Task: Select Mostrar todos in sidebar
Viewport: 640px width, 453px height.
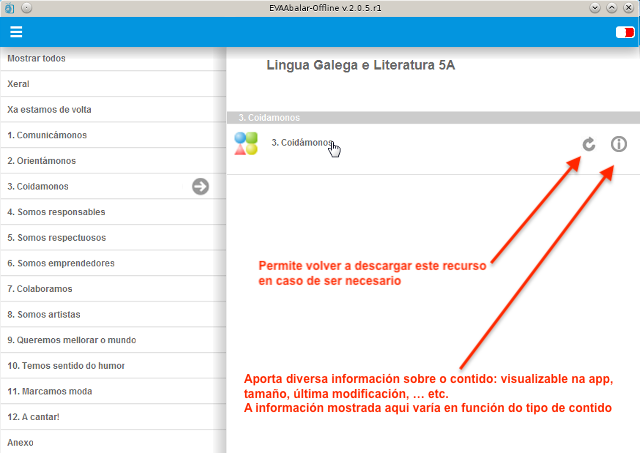Action: (x=36, y=59)
